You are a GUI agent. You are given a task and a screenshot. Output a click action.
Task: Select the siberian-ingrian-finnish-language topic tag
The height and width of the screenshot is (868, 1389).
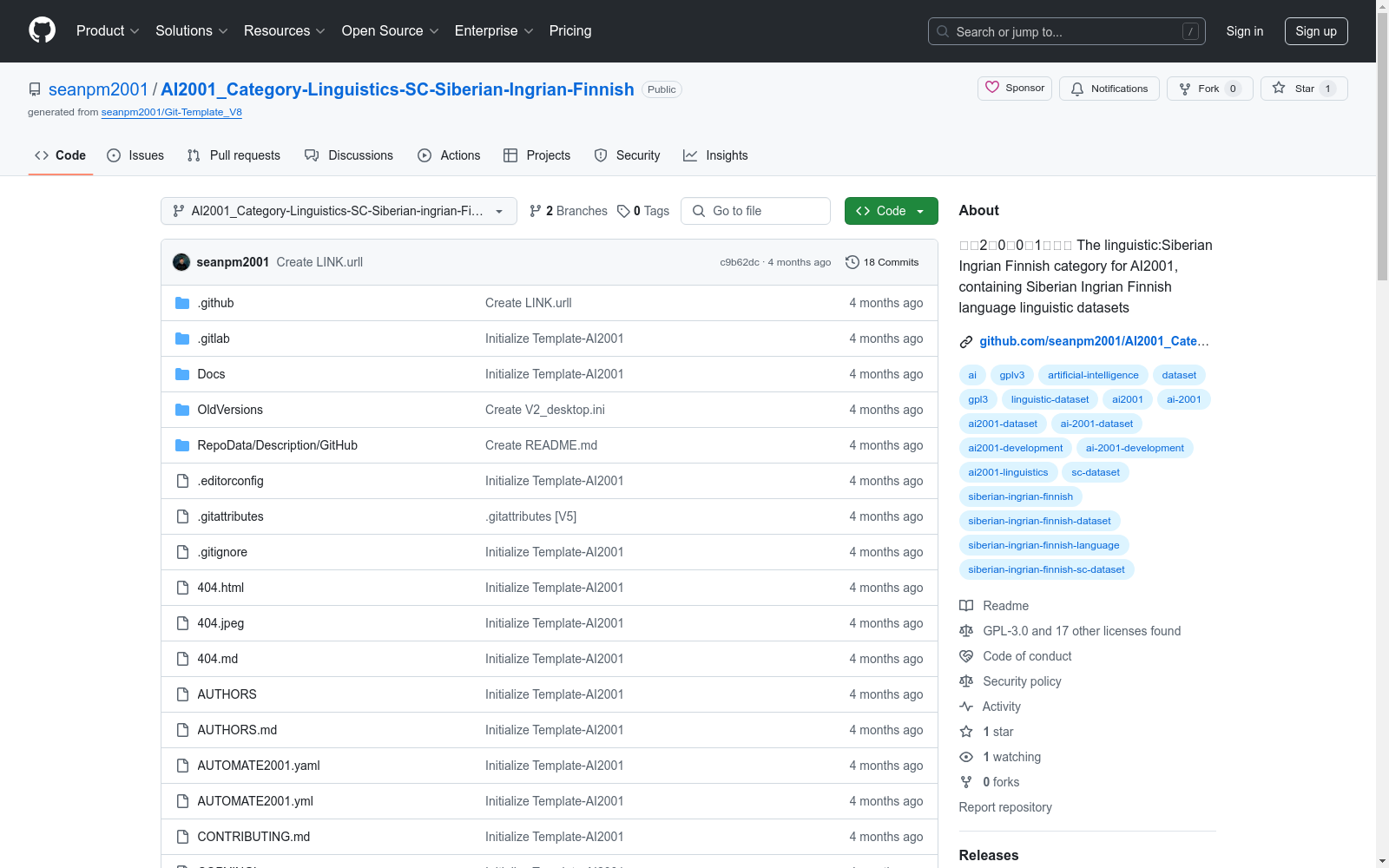coord(1043,545)
